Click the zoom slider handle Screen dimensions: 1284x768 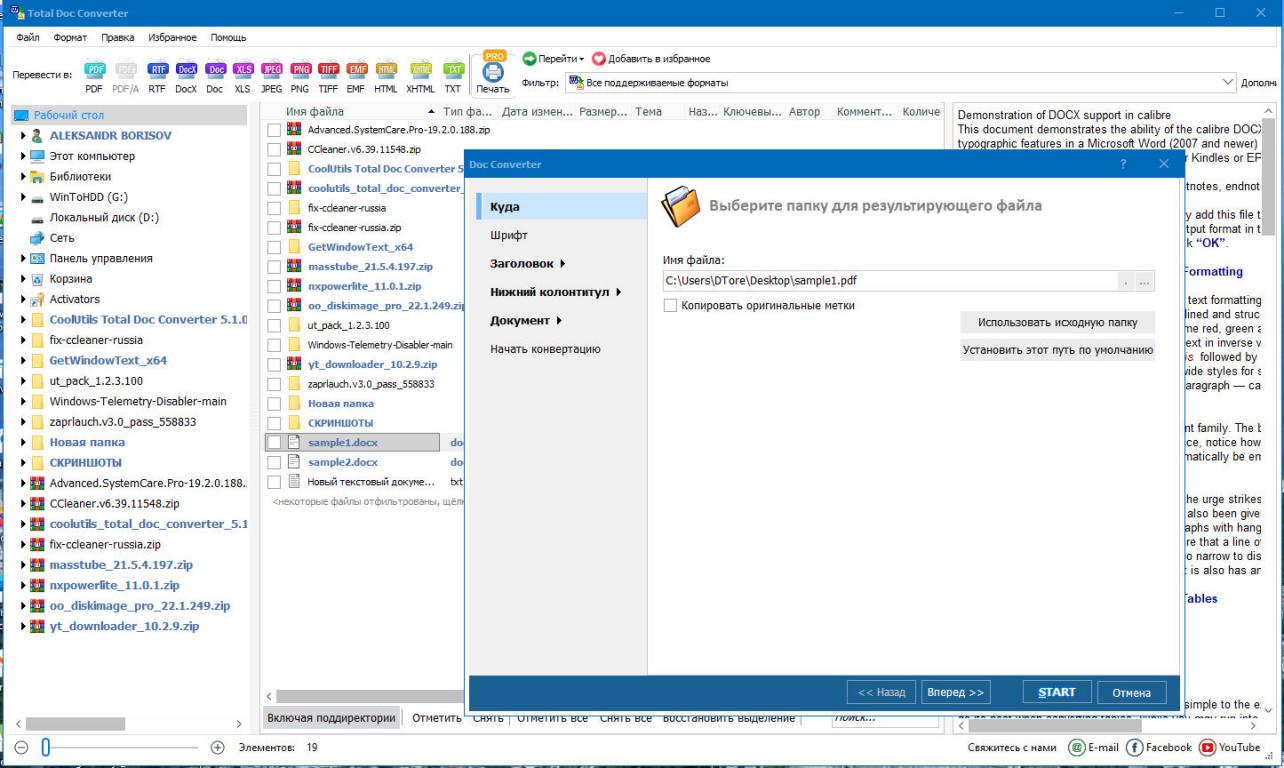click(x=45, y=747)
